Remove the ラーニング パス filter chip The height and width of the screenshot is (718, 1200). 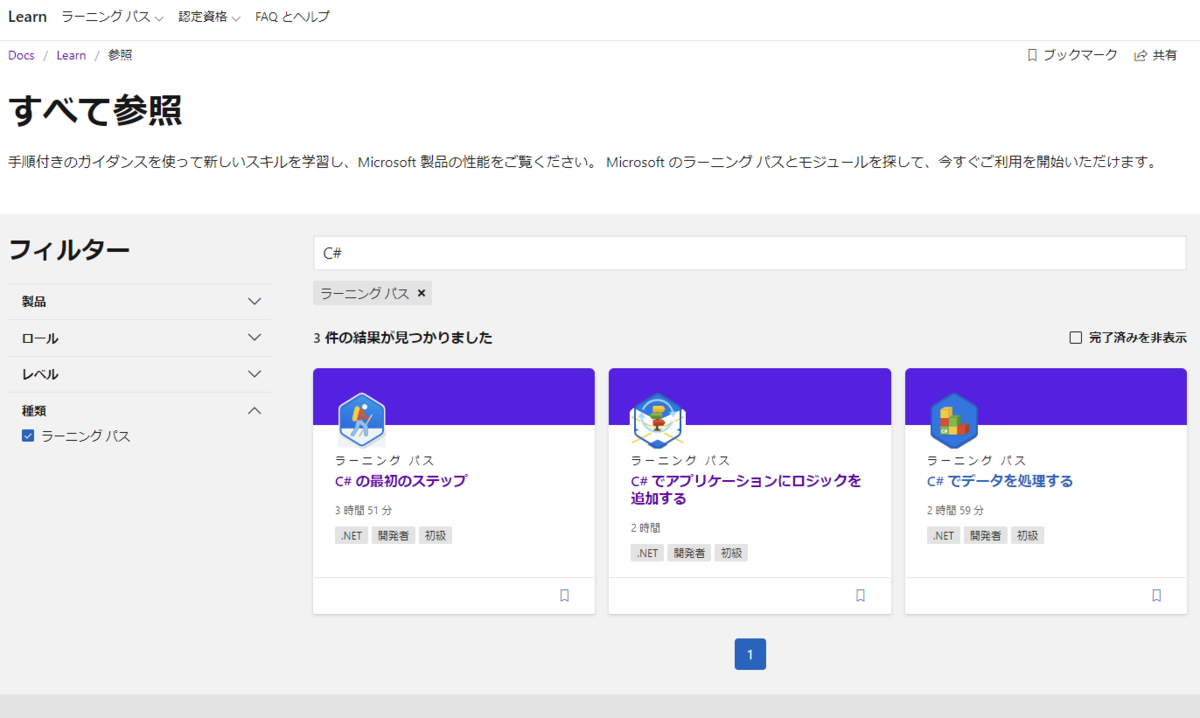coord(421,293)
